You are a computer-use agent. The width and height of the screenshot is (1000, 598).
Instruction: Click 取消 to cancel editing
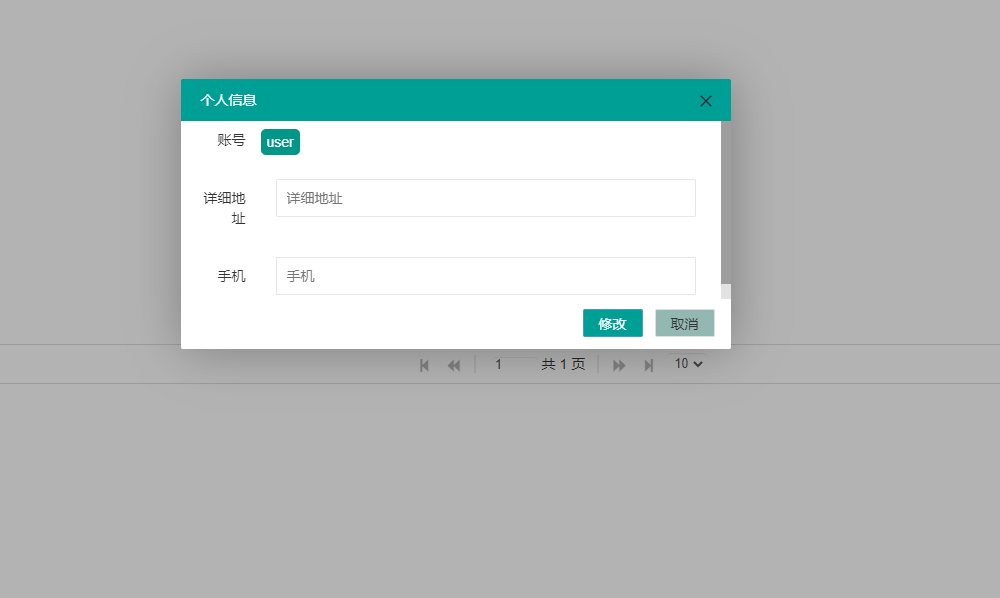click(684, 322)
